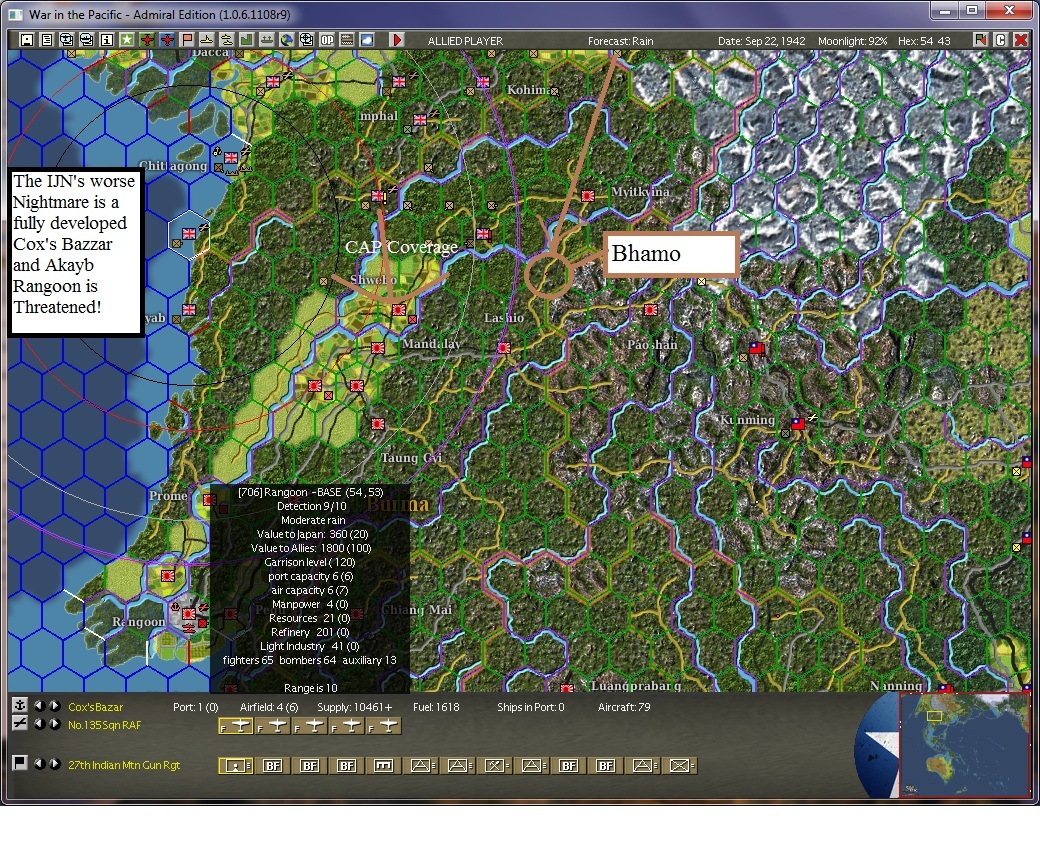
Task: Click the Kunming base flag
Action: coord(798,423)
